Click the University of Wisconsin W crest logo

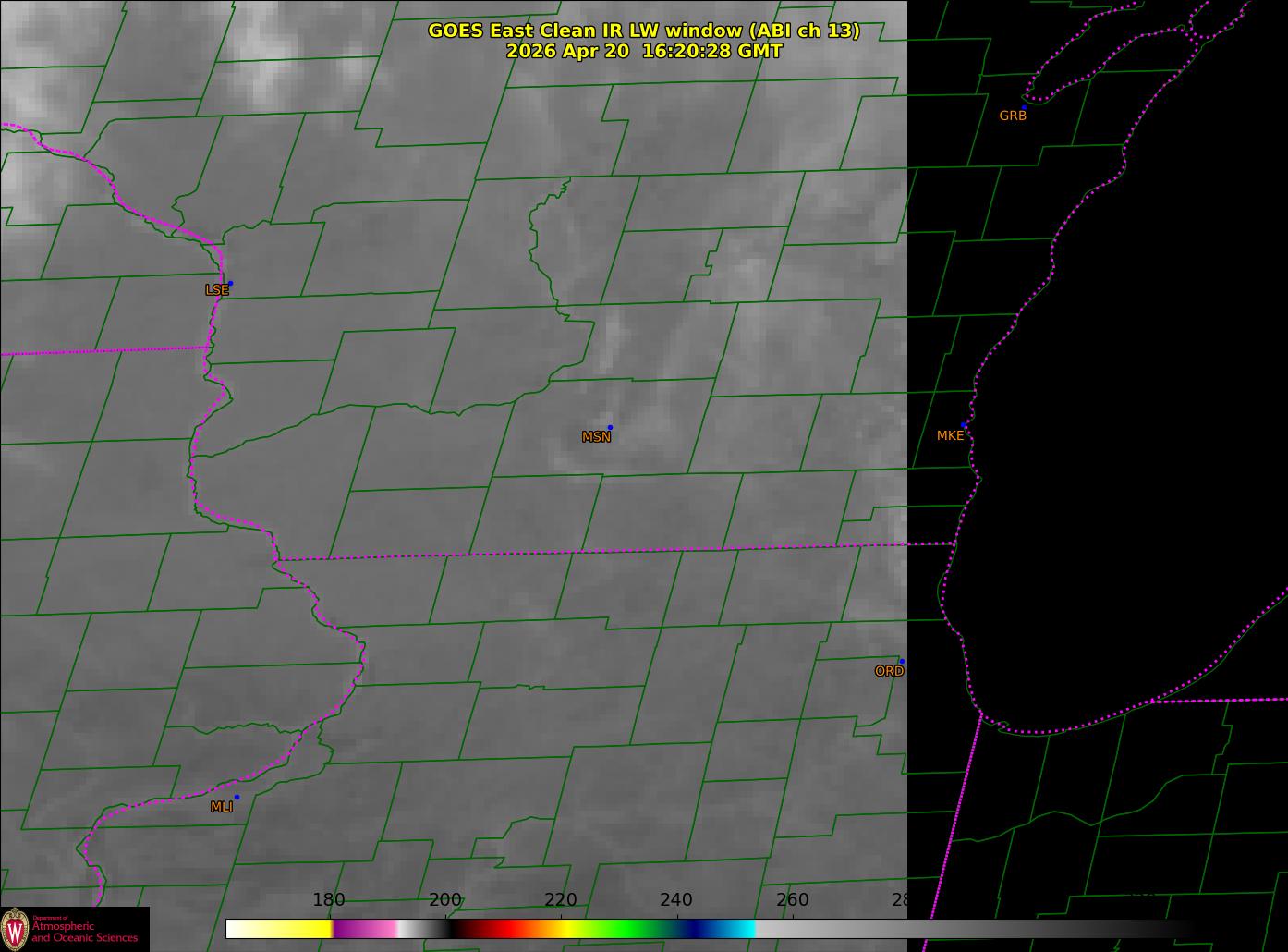tap(15, 928)
